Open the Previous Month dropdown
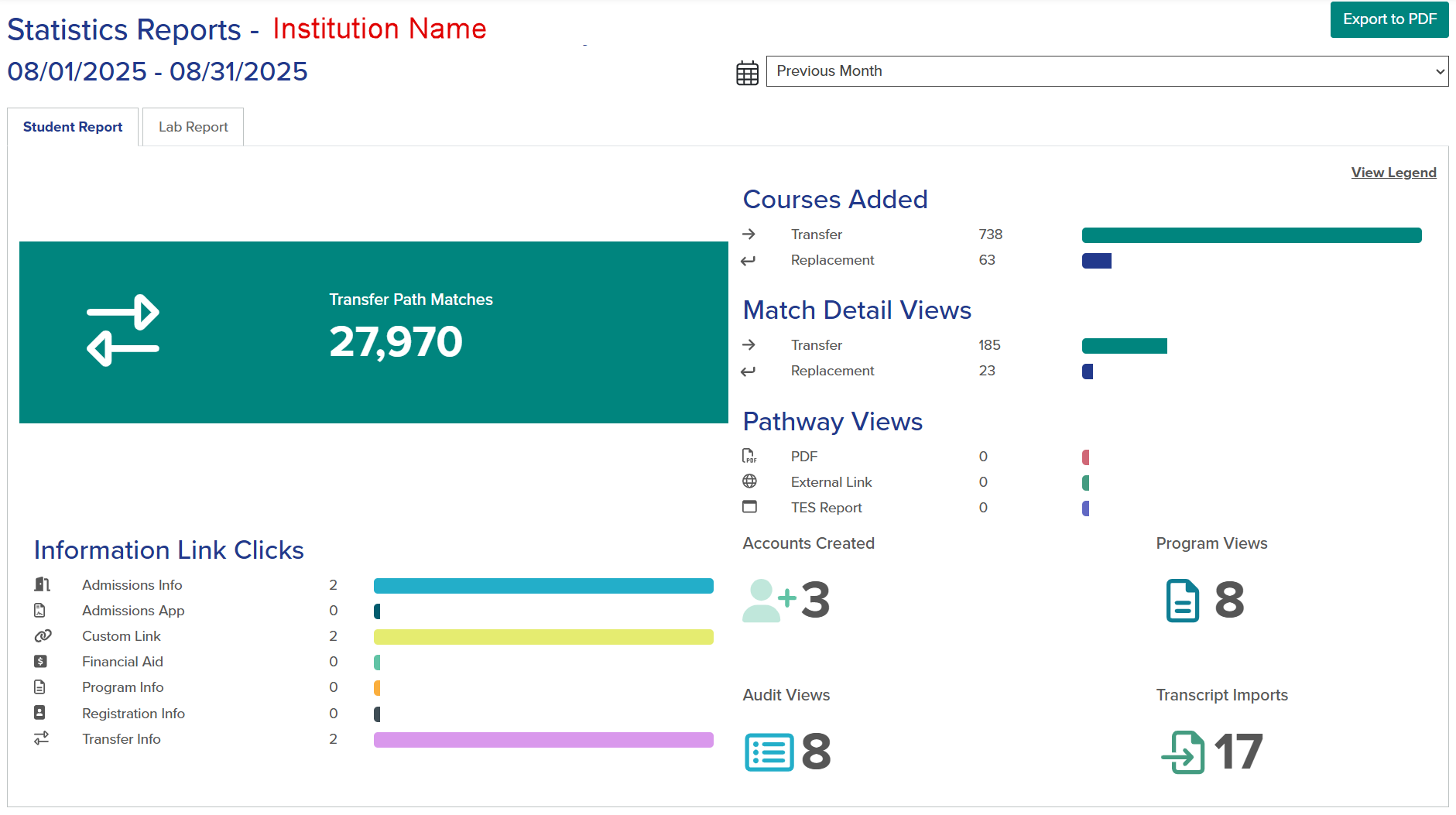Screen dimensions: 1456x815 1105,70
